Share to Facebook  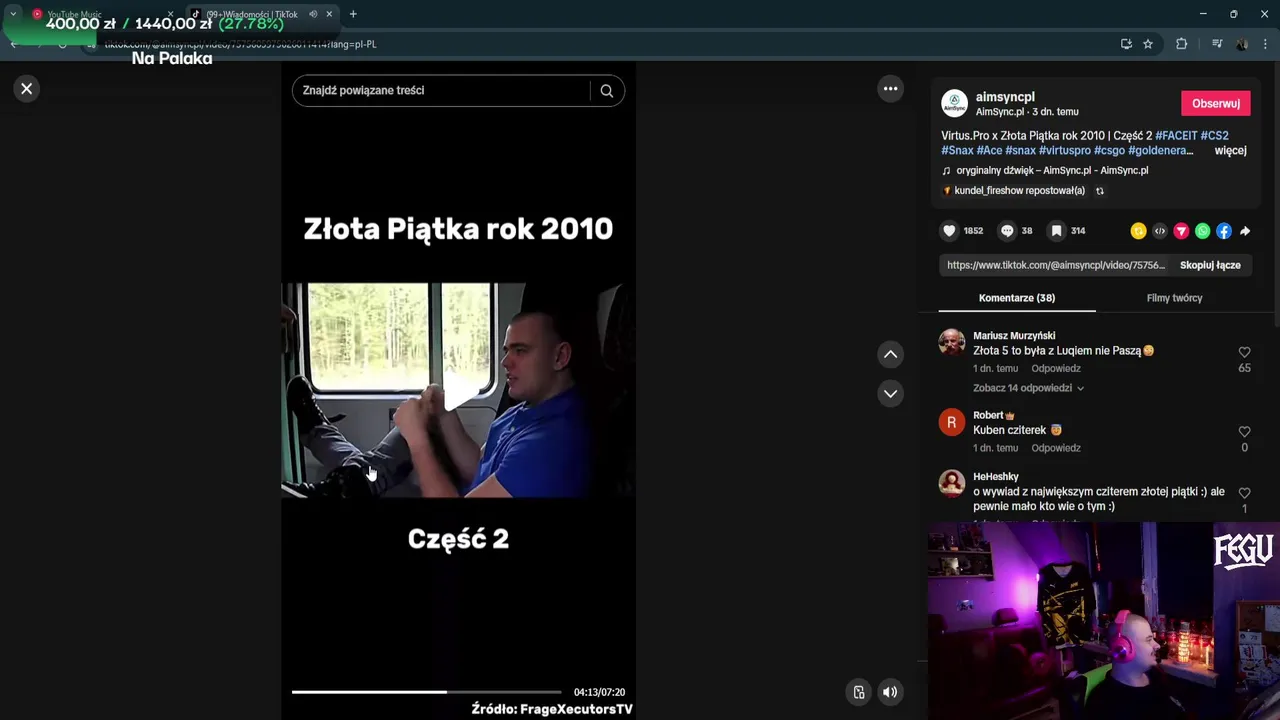(x=1223, y=231)
